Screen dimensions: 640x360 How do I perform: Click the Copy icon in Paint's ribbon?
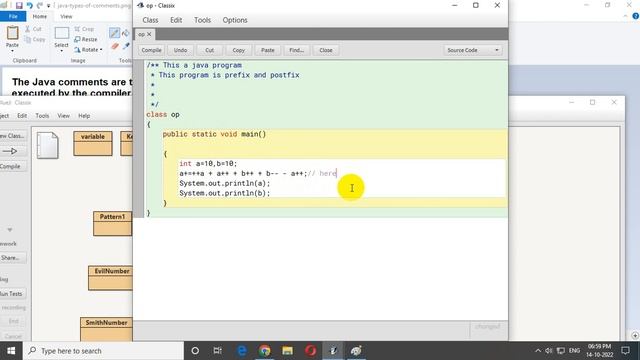[34, 40]
